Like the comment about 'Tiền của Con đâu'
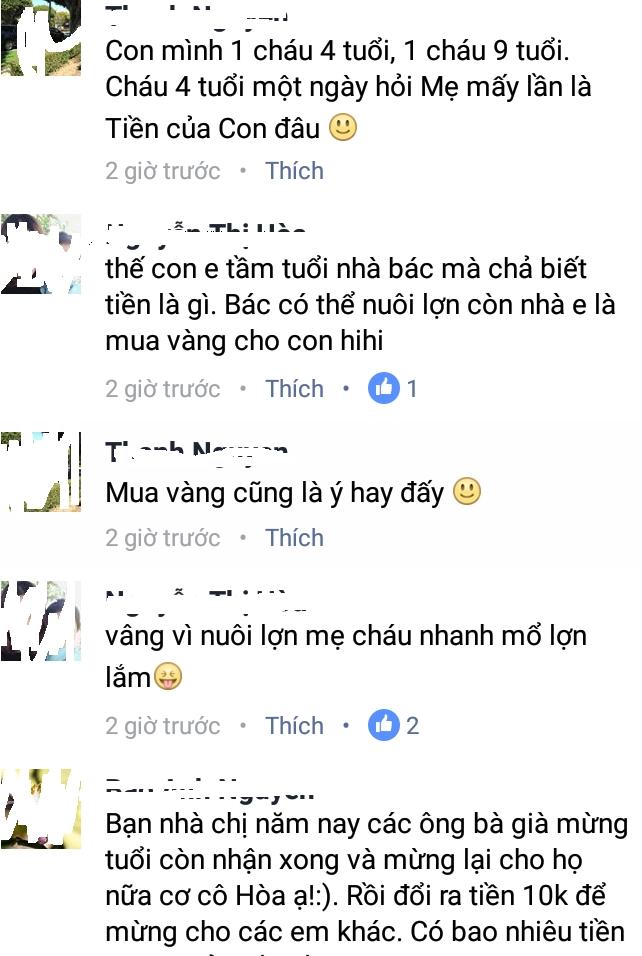The image size is (642, 956). pos(294,171)
